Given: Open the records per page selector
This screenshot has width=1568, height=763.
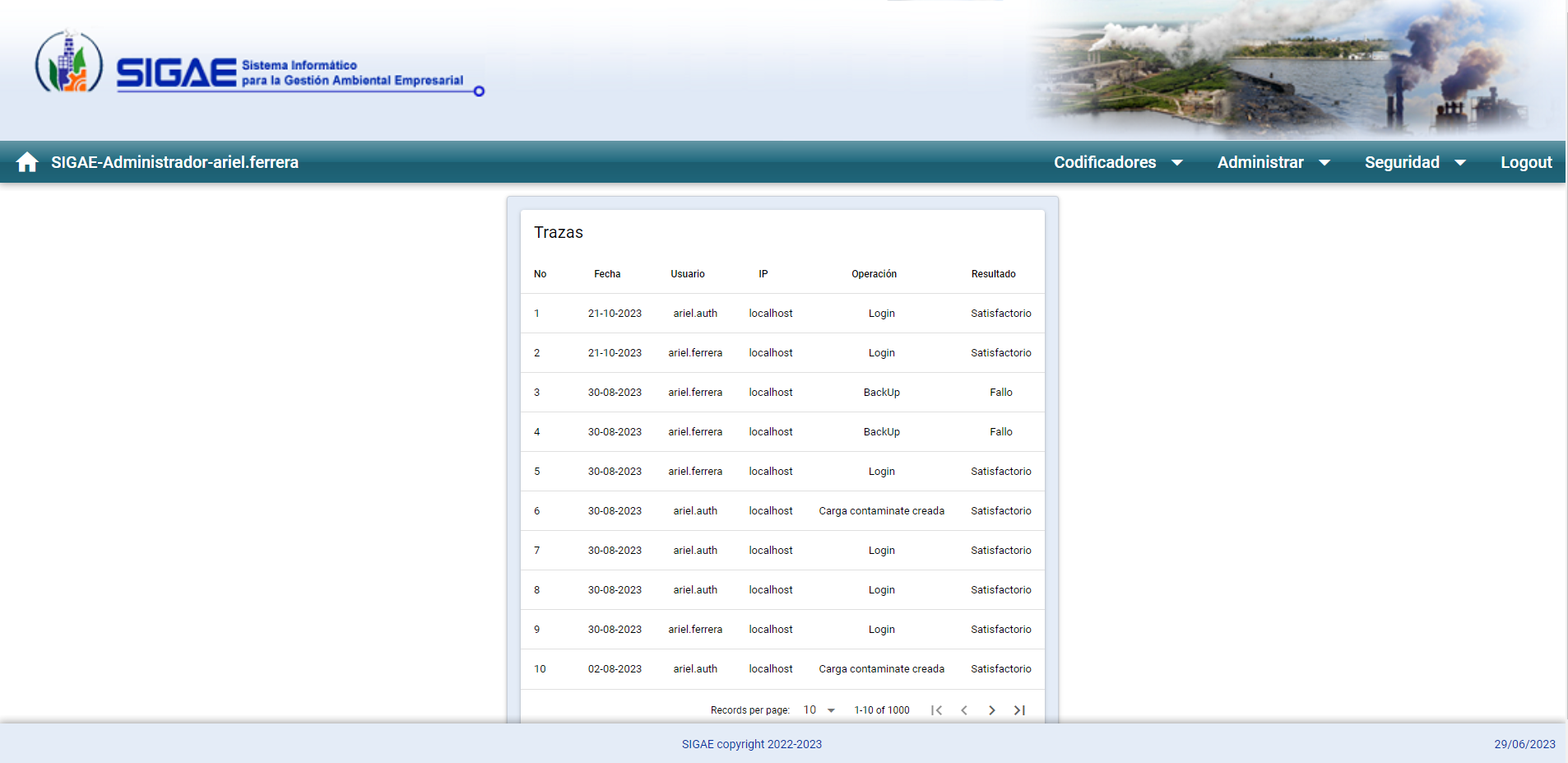Looking at the screenshot, I should coord(819,710).
